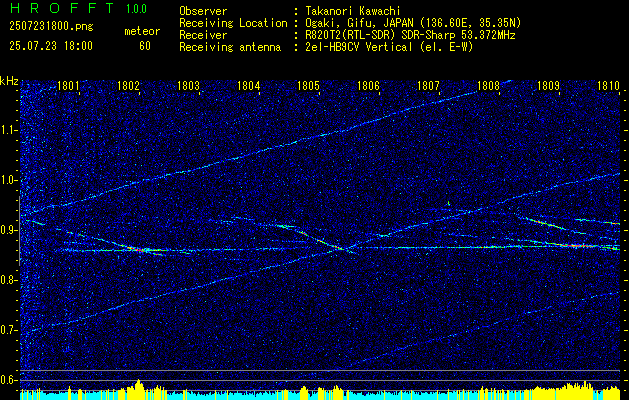The height and width of the screenshot is (400, 629).
Task: Click the 1803 time marker
Action: tap(188, 85)
